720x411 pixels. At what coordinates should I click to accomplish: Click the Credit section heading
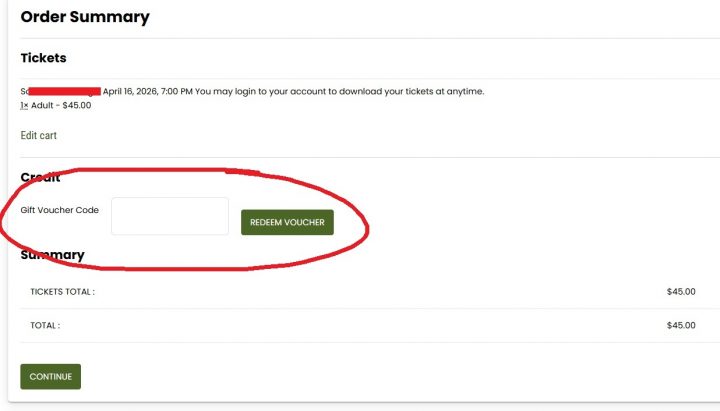tap(41, 177)
